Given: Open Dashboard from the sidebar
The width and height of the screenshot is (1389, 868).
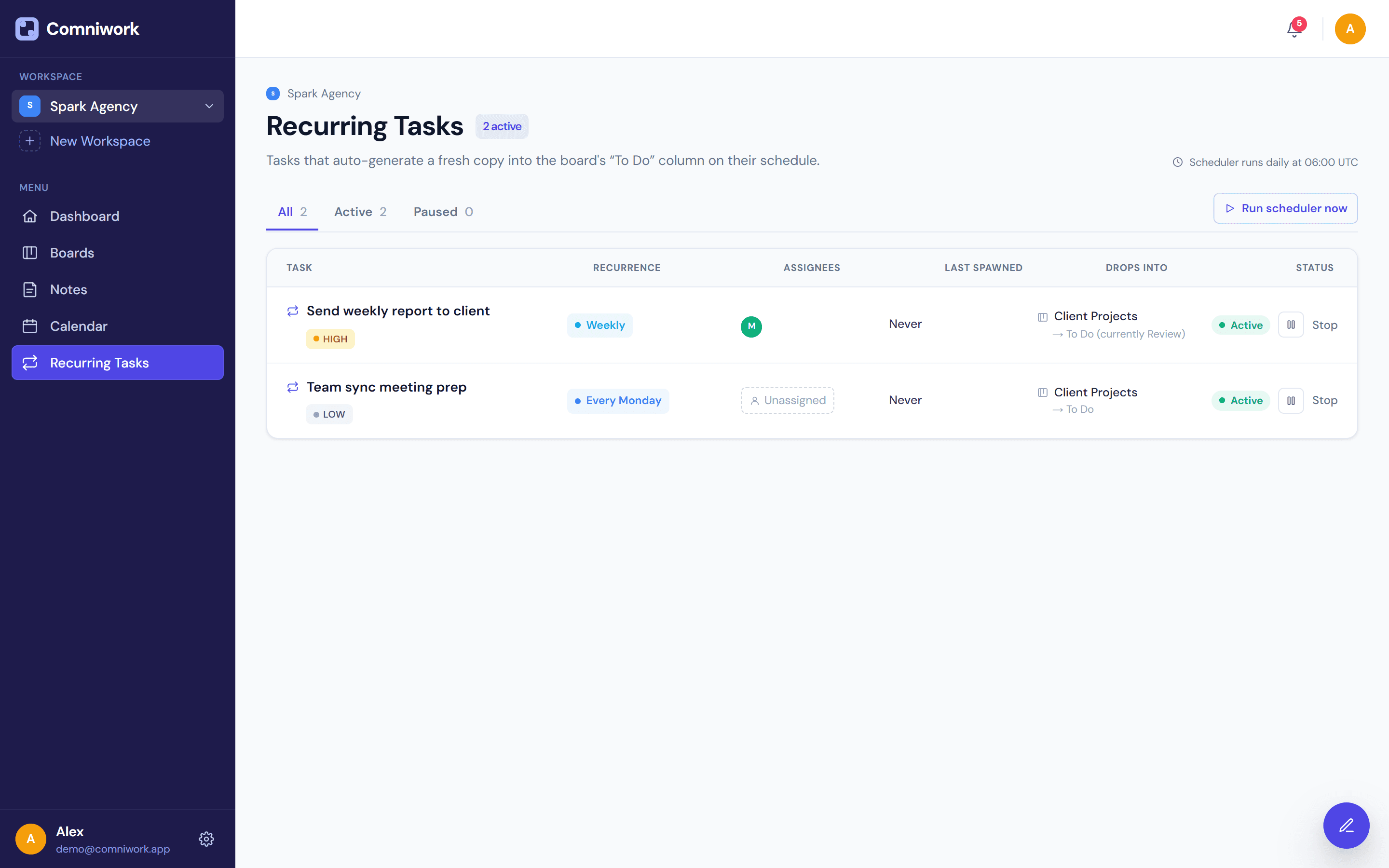Looking at the screenshot, I should pos(118,216).
